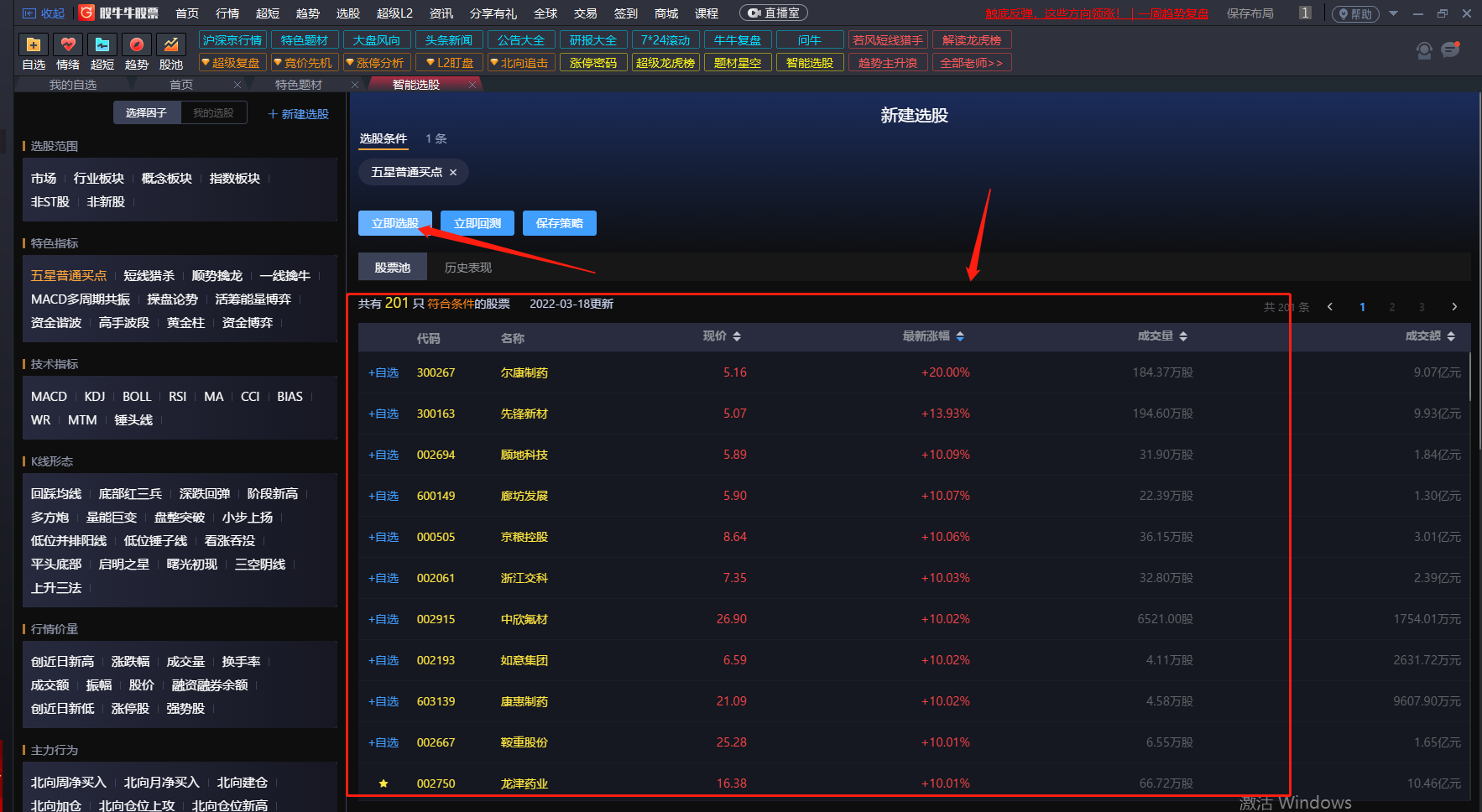Open the 超级L2 menu
The width and height of the screenshot is (1482, 812).
(394, 13)
